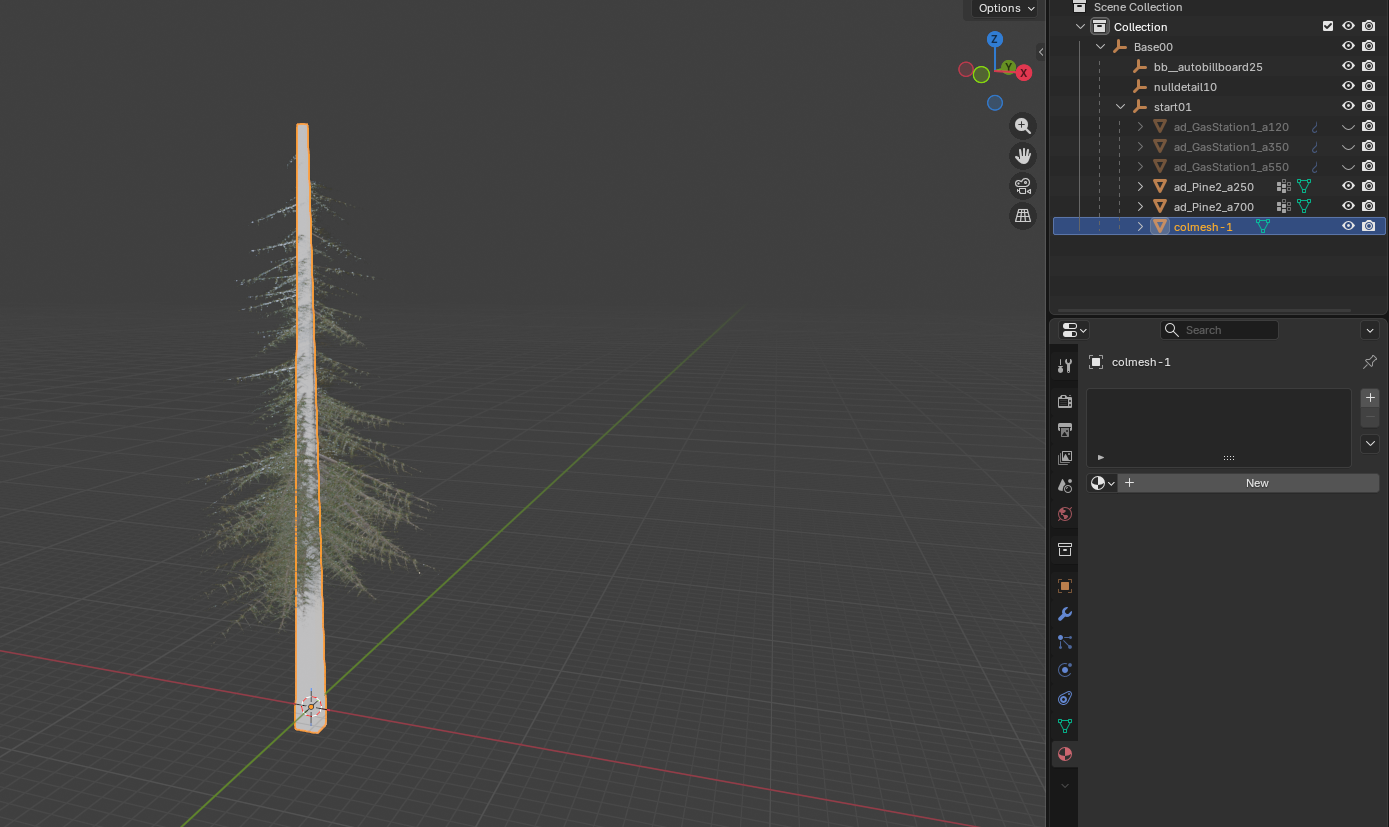Screen dimensions: 1389x827
Task: Collapse the Collection tree node
Action: (x=1080, y=26)
